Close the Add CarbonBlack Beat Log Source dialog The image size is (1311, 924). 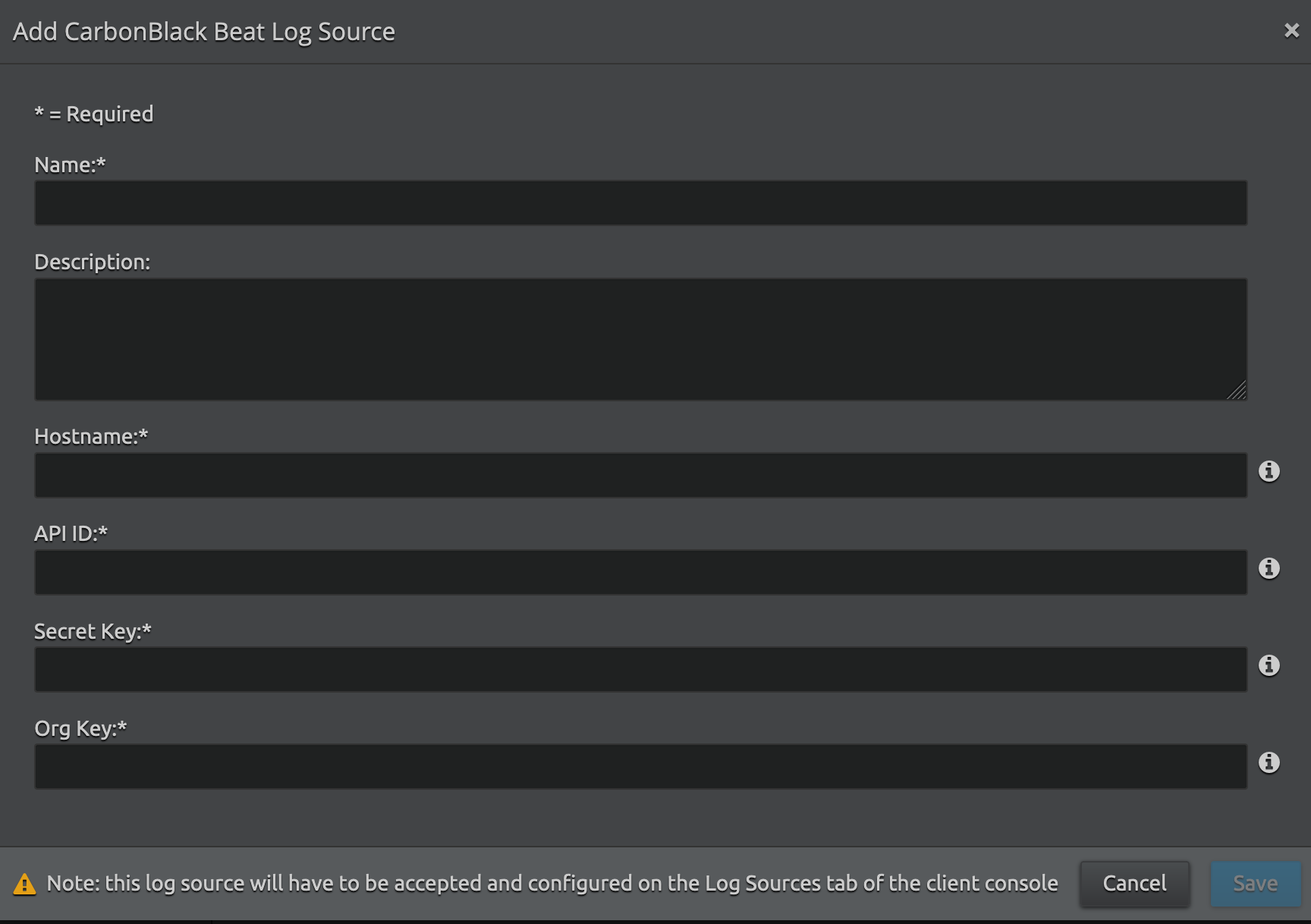(1291, 30)
